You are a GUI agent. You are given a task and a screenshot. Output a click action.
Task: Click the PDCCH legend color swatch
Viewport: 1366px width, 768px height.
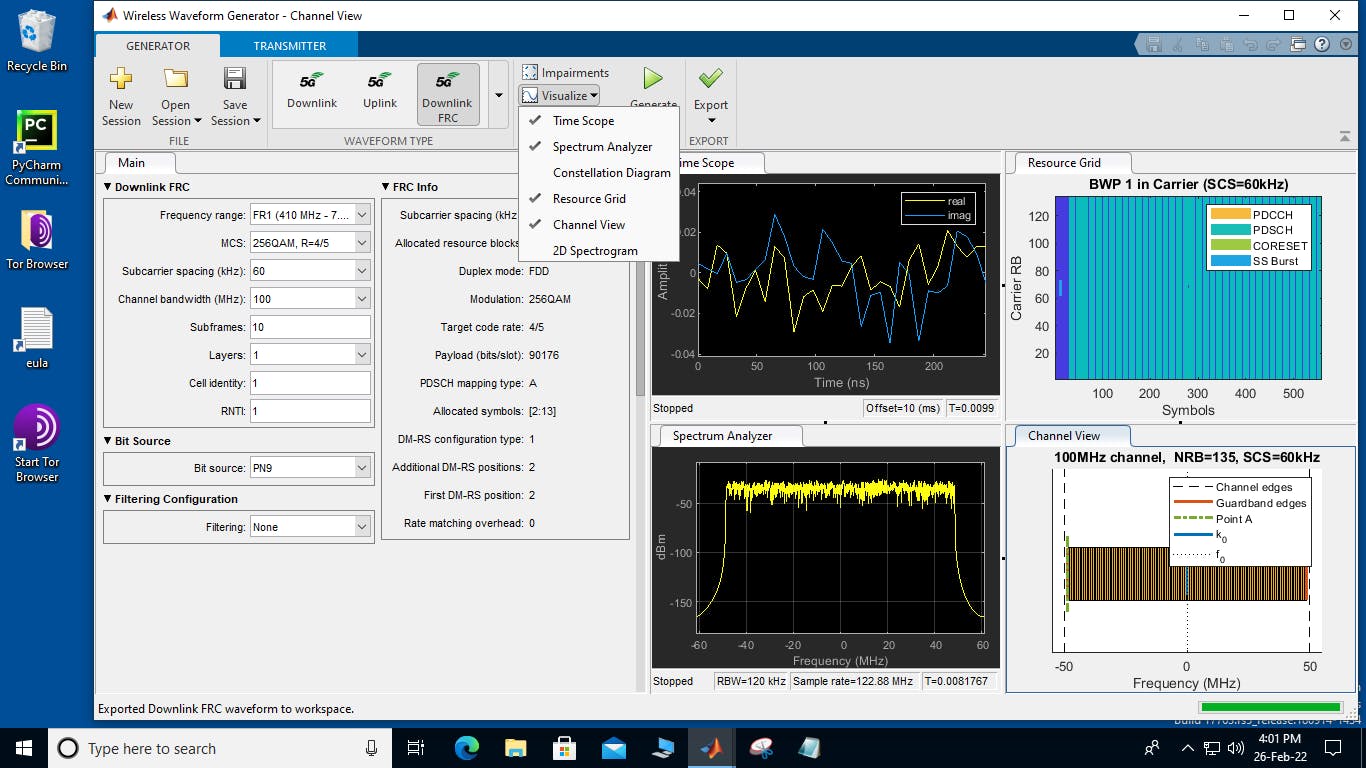coord(1229,214)
